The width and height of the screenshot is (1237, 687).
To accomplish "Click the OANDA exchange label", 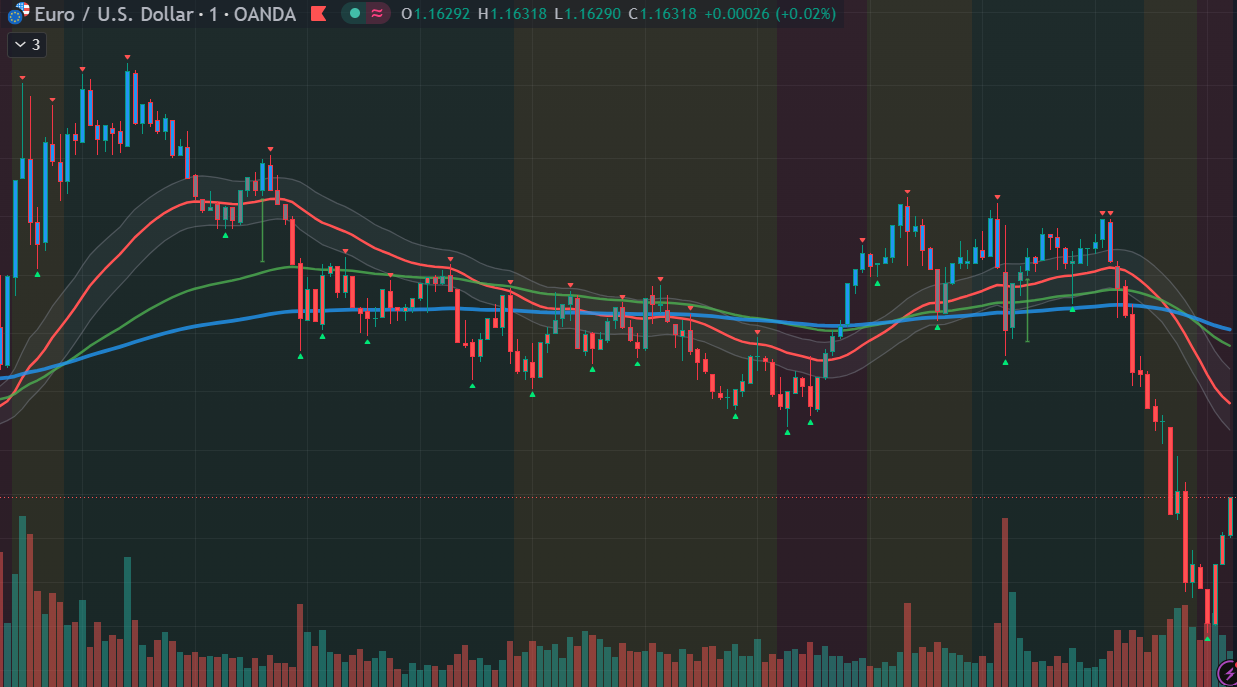I will click(265, 14).
